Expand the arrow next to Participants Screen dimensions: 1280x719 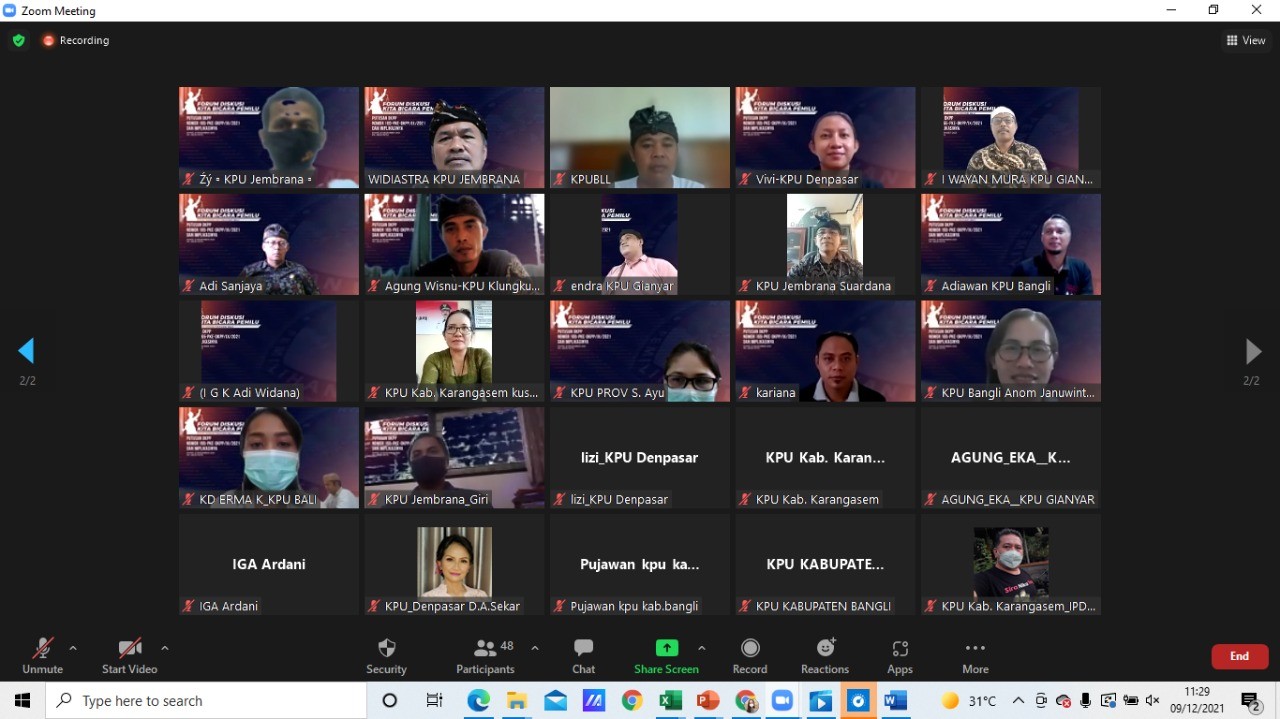[535, 648]
